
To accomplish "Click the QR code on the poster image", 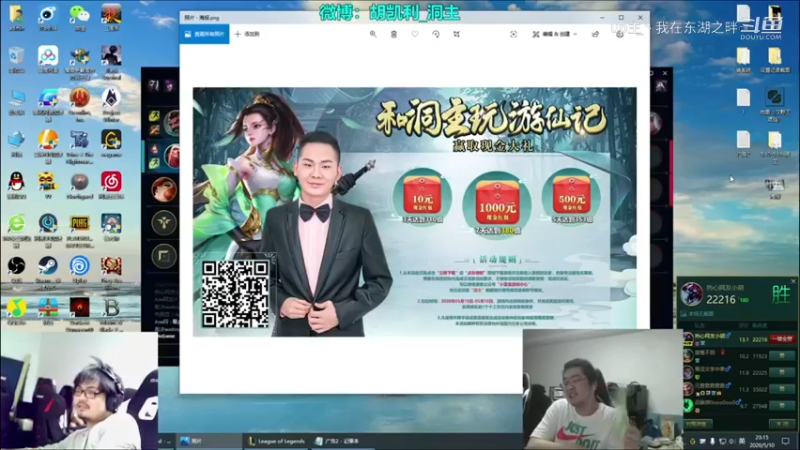I will pyautogui.click(x=235, y=294).
